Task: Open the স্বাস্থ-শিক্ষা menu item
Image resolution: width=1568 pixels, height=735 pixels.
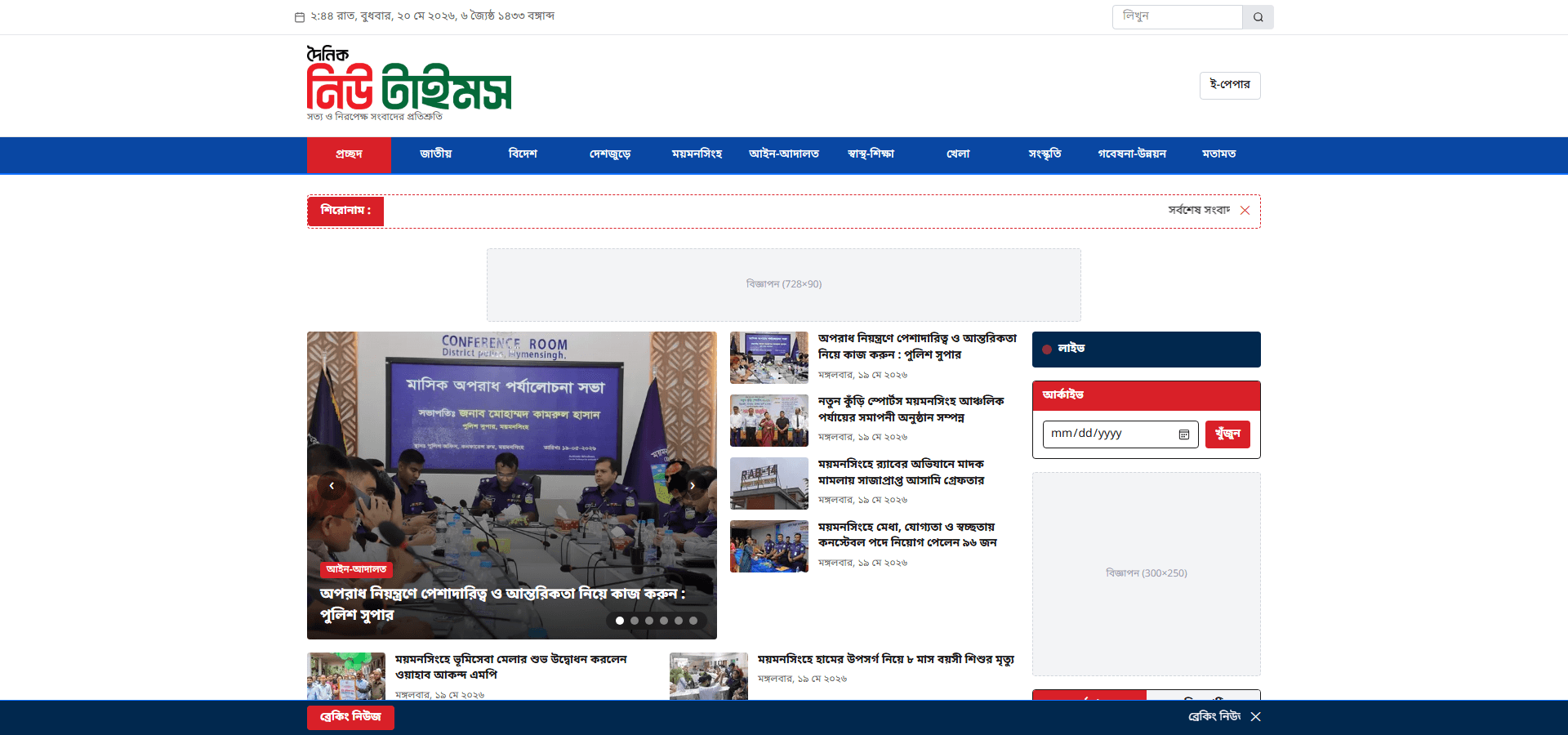Action: 871,154
